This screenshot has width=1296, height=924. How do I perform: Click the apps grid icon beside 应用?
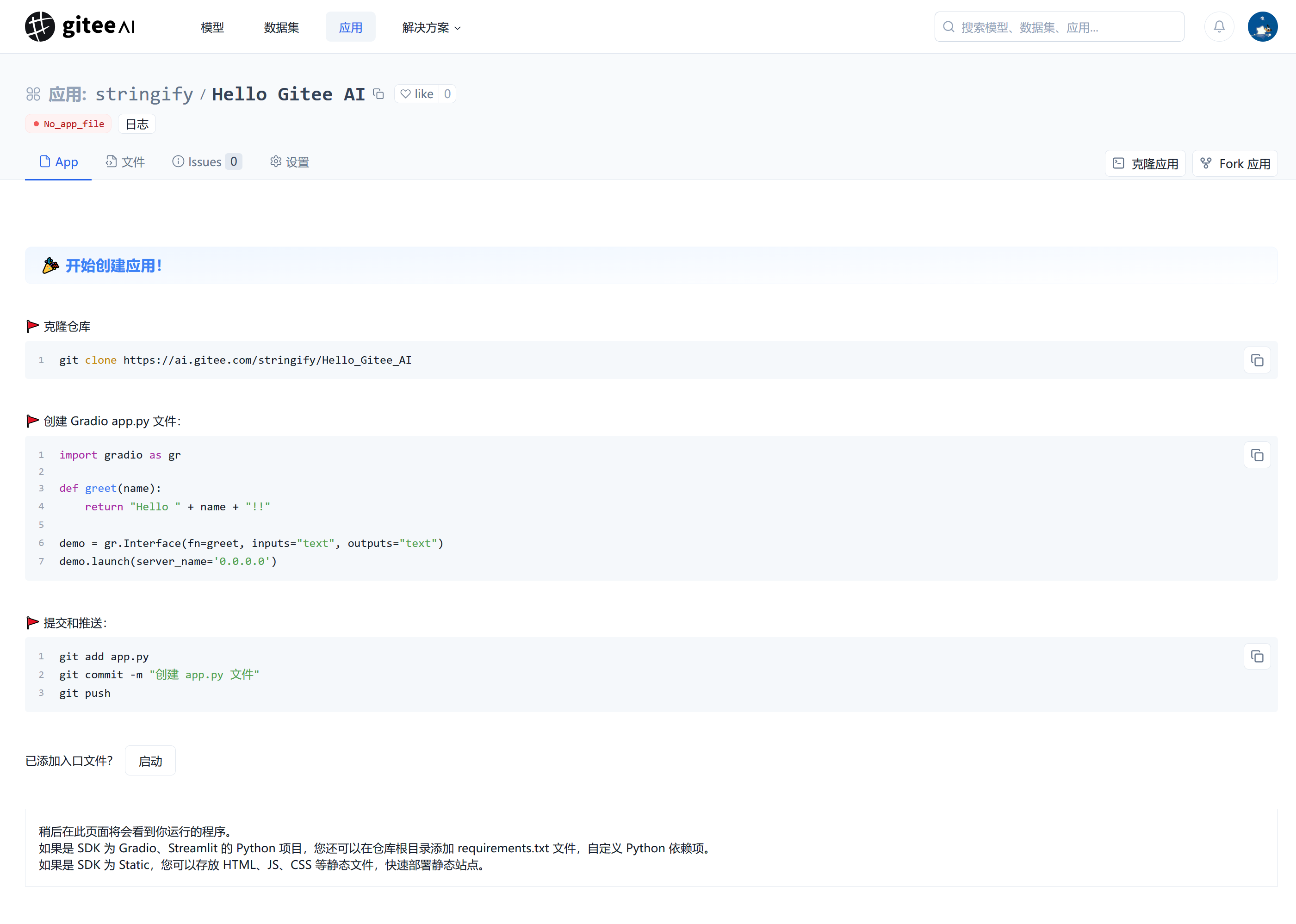point(33,94)
